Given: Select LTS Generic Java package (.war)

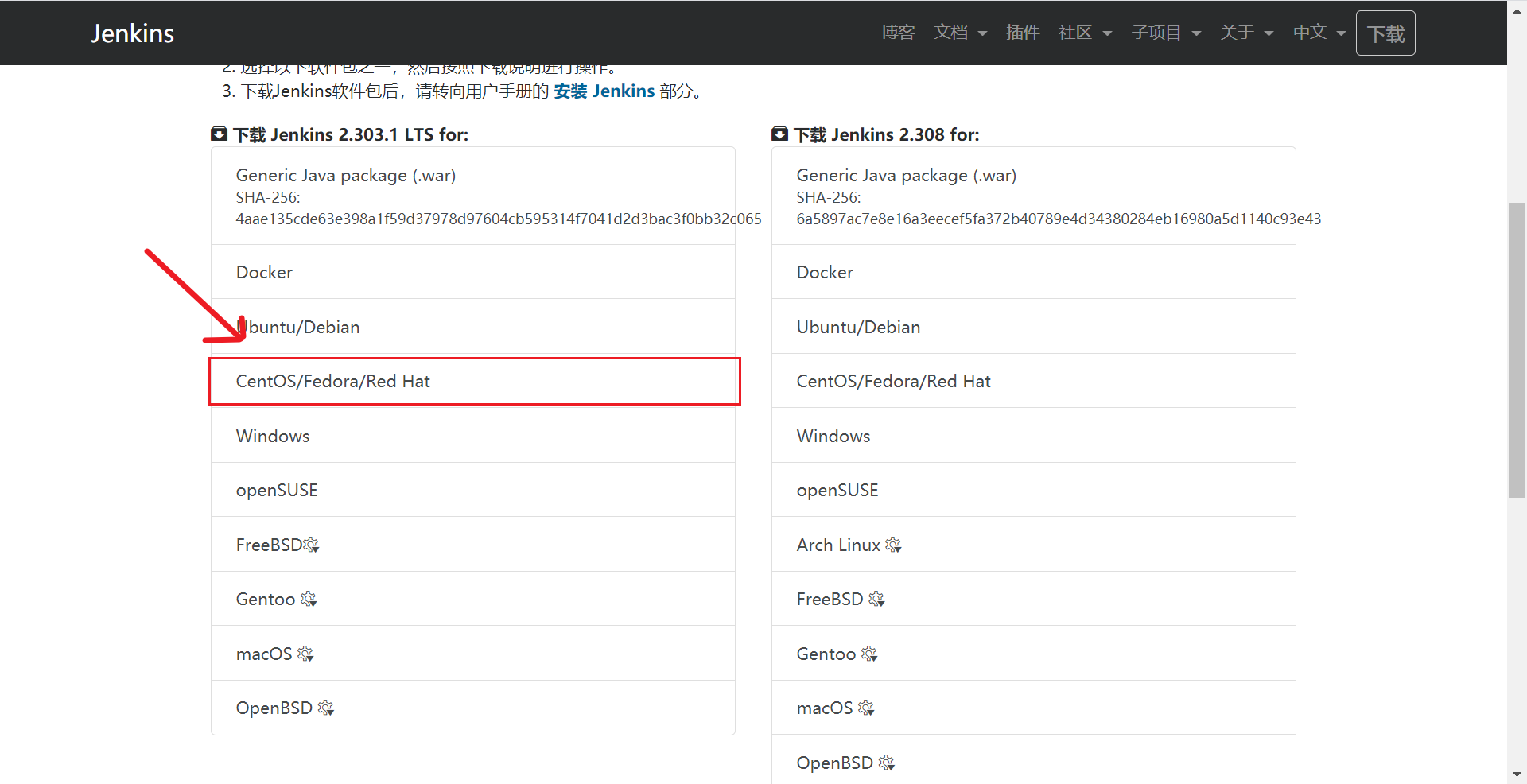Looking at the screenshot, I should tap(473, 196).
